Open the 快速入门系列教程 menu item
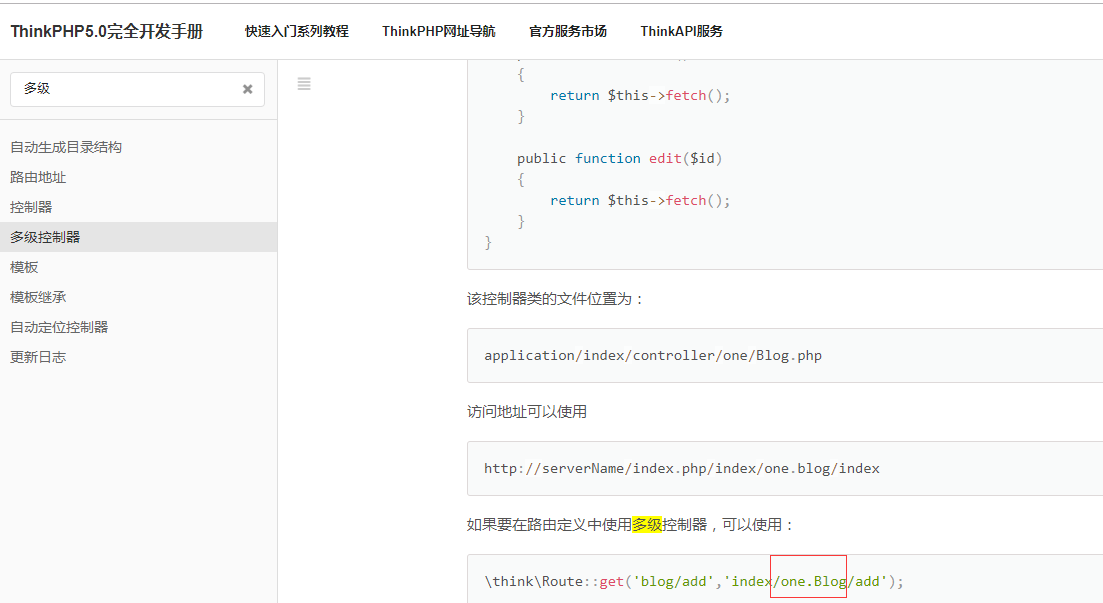The width and height of the screenshot is (1103, 603). [x=294, y=31]
